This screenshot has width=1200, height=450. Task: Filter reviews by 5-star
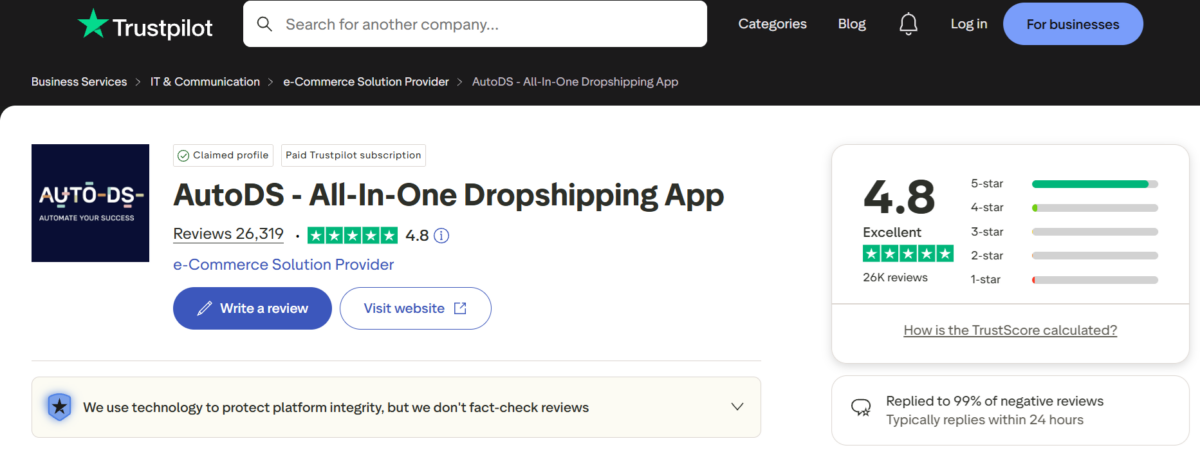click(x=1064, y=184)
